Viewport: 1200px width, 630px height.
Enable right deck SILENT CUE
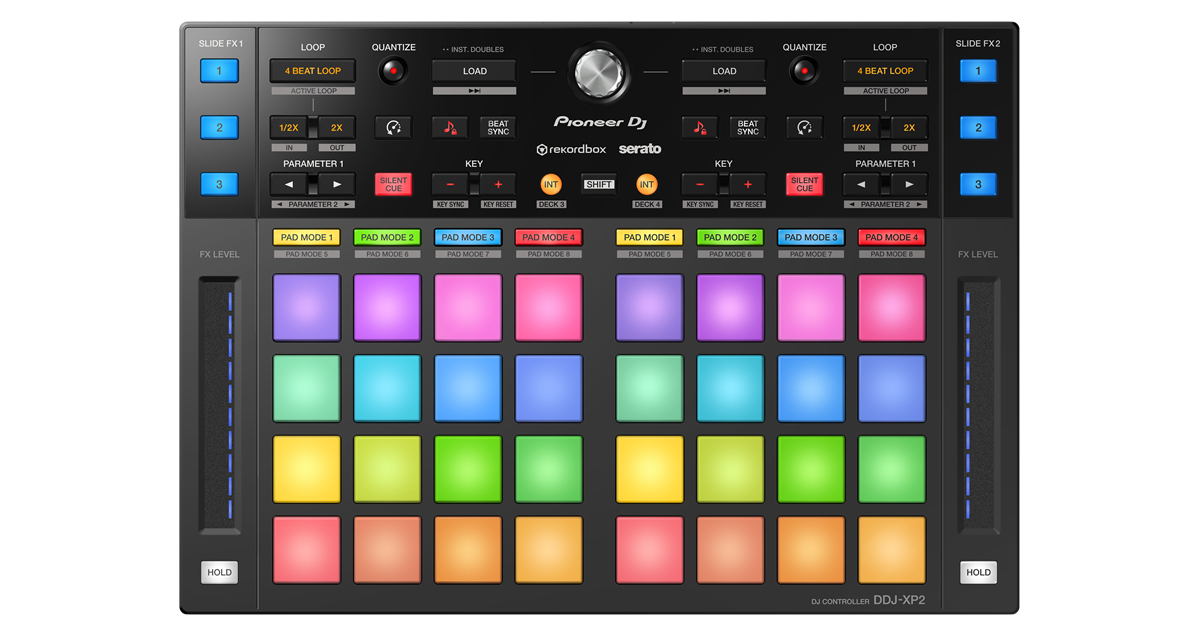pyautogui.click(x=804, y=184)
